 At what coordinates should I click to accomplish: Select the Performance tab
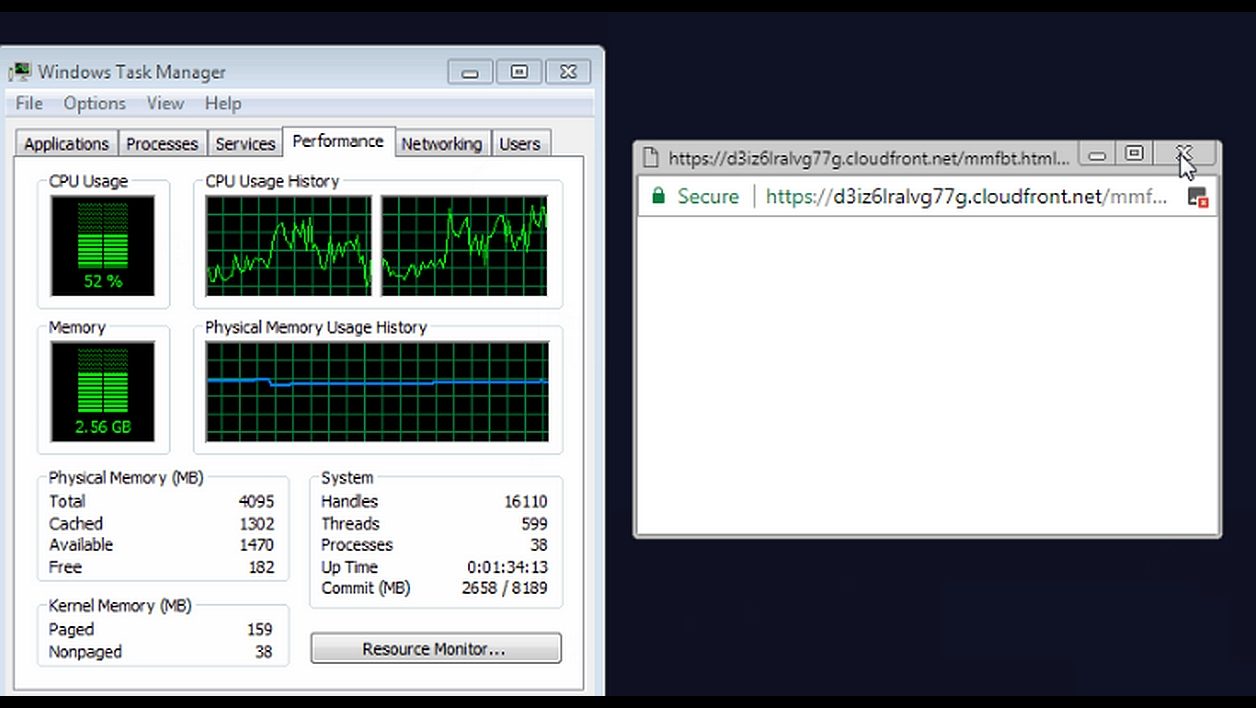coord(338,142)
